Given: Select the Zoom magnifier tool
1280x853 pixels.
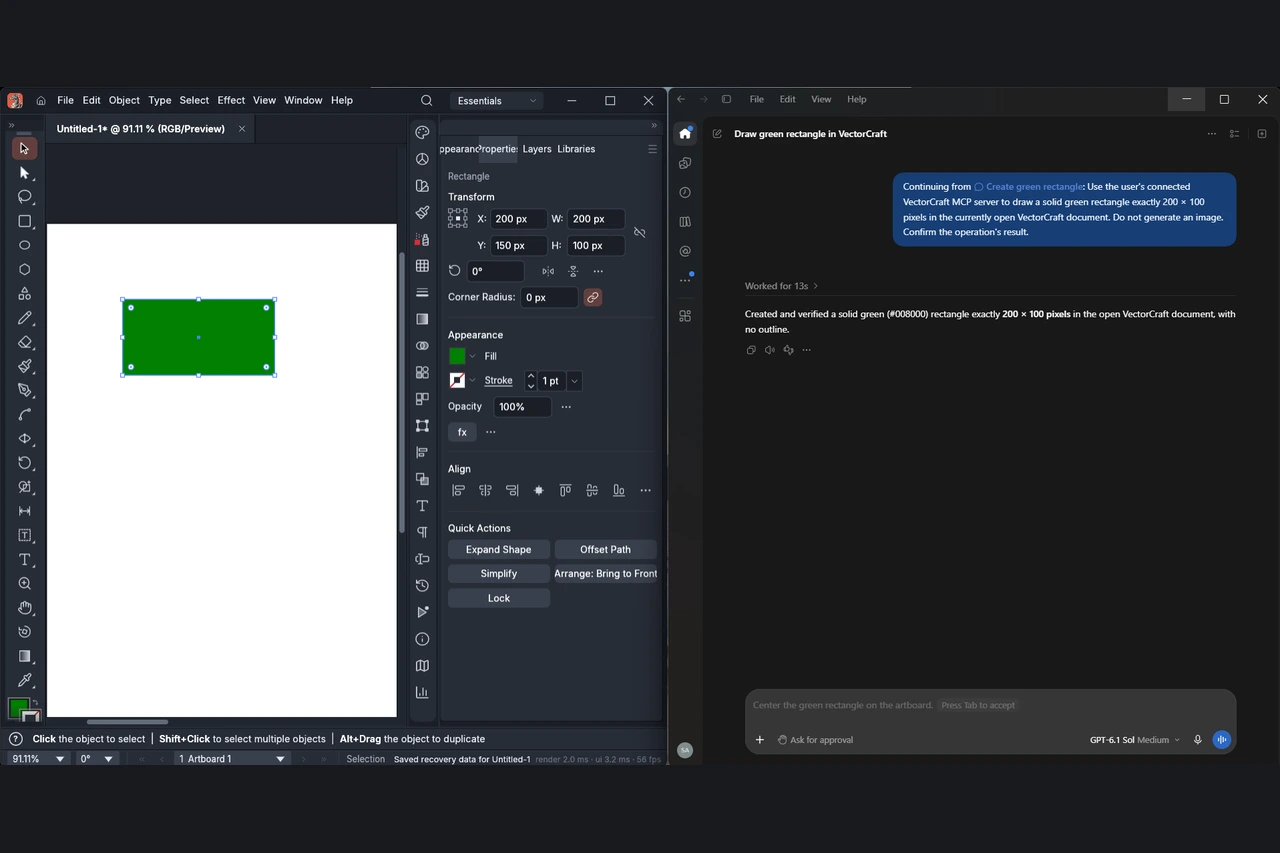Looking at the screenshot, I should (25, 584).
